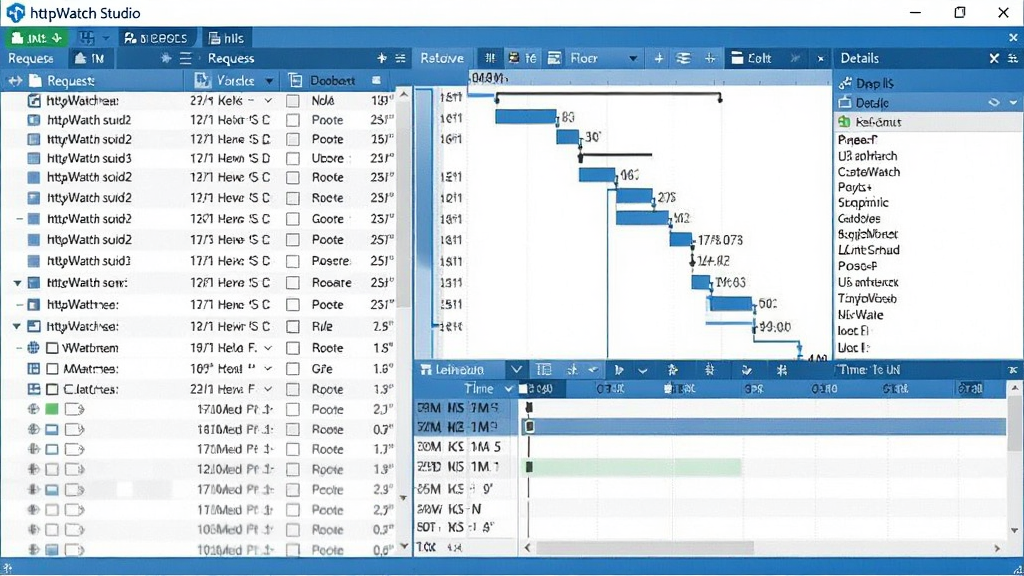Image resolution: width=1024 pixels, height=576 pixels.
Task: Click list-lines icon left of 'Requess' title
Action: coord(185,58)
